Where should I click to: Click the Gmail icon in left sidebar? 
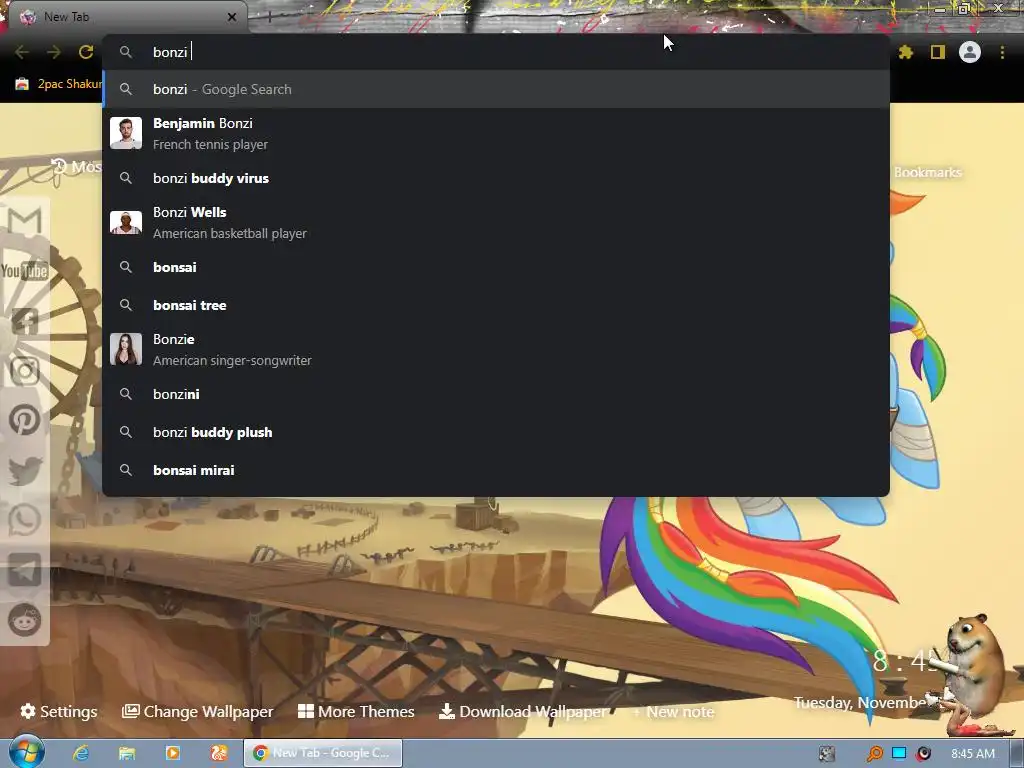pyautogui.click(x=24, y=221)
